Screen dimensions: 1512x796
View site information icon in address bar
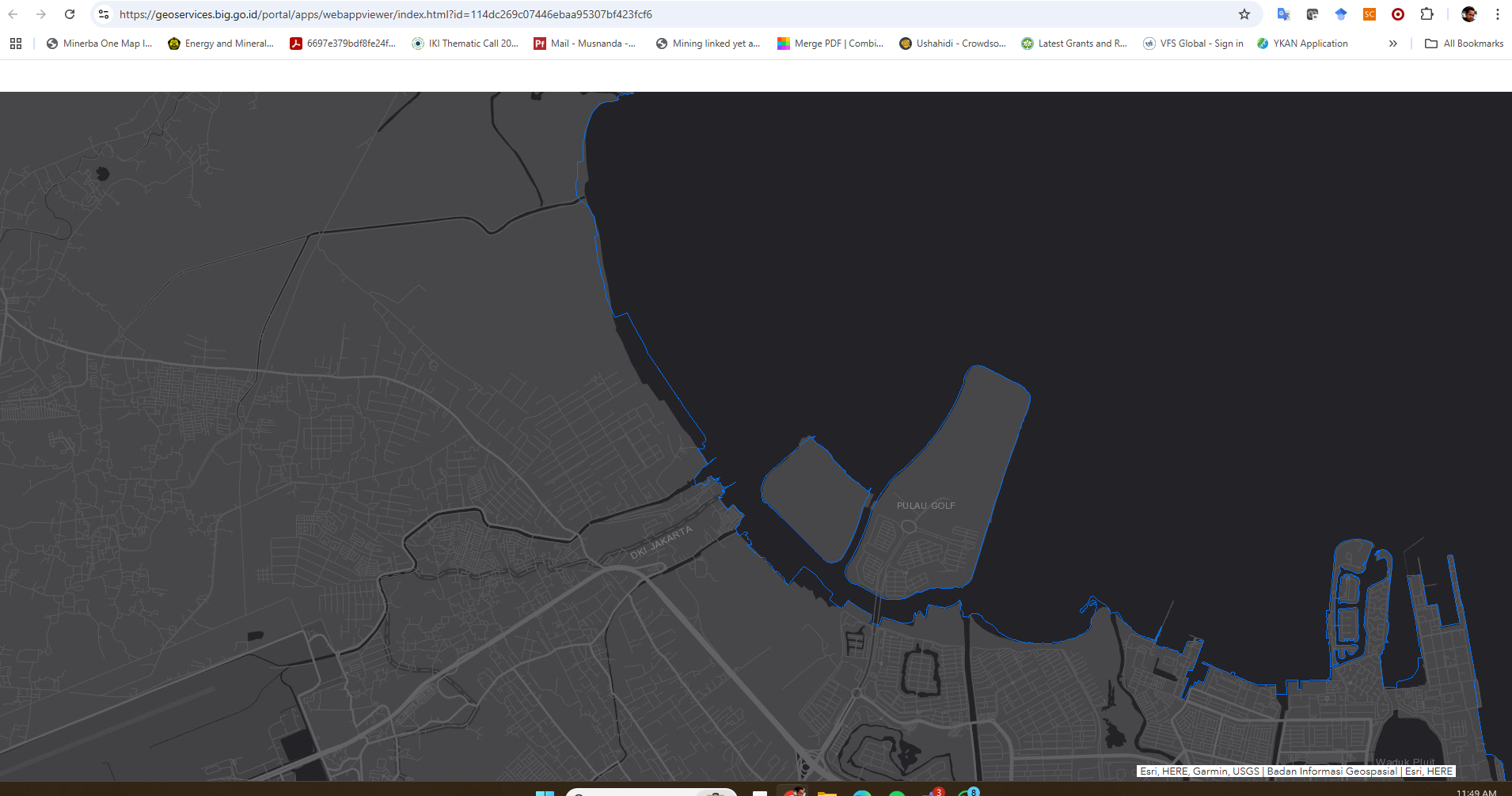[104, 14]
